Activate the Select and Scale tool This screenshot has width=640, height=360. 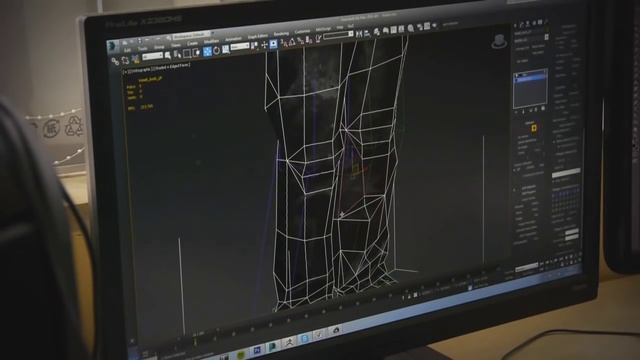click(225, 49)
